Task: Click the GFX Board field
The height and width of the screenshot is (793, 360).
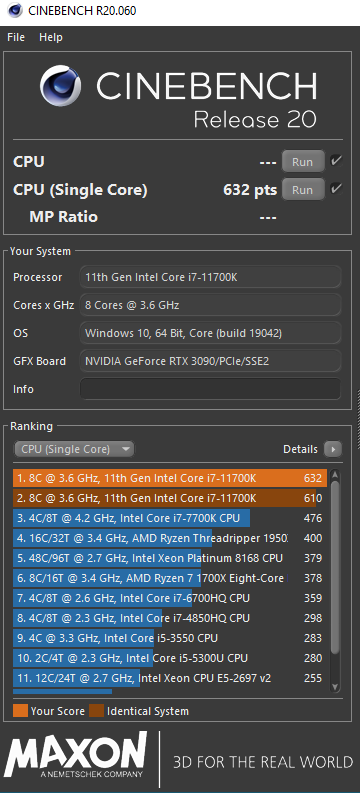Action: (210, 361)
